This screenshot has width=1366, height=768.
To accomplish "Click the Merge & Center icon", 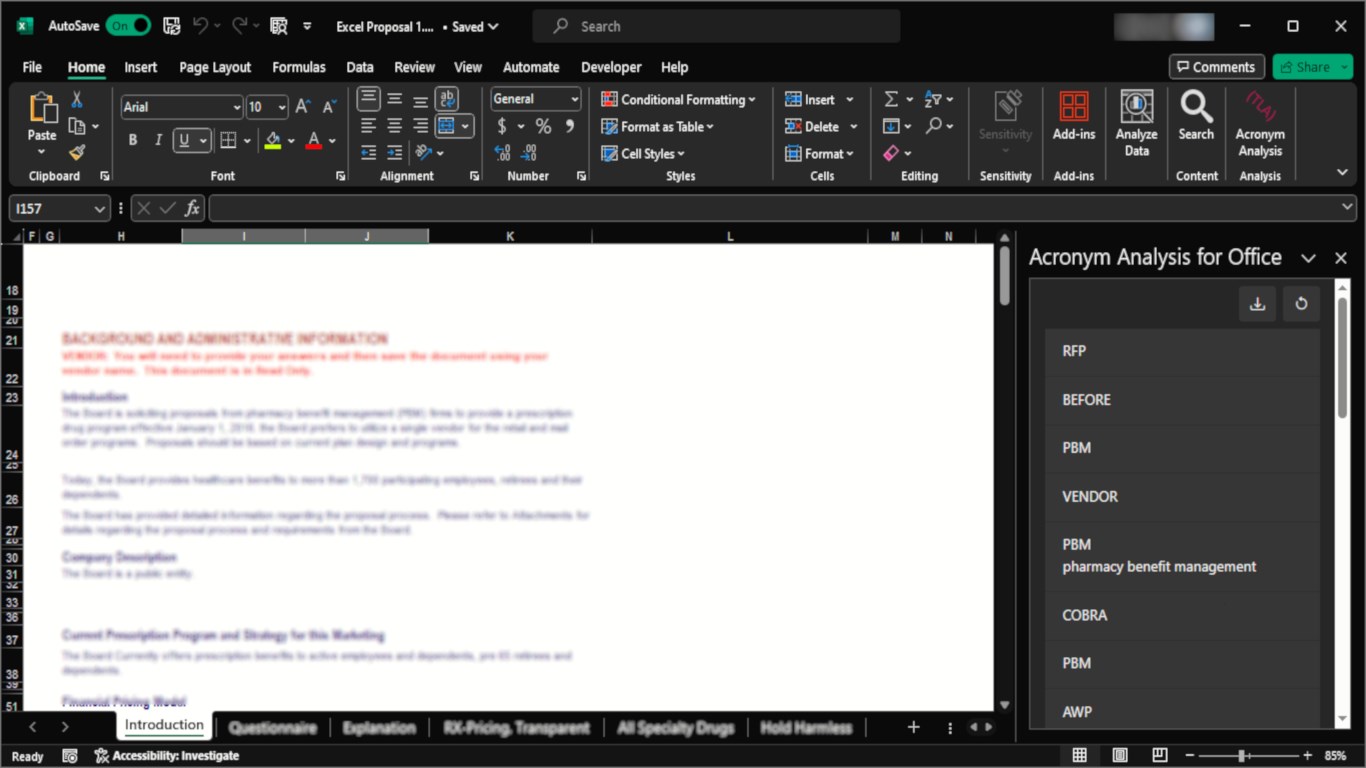I will tap(447, 126).
